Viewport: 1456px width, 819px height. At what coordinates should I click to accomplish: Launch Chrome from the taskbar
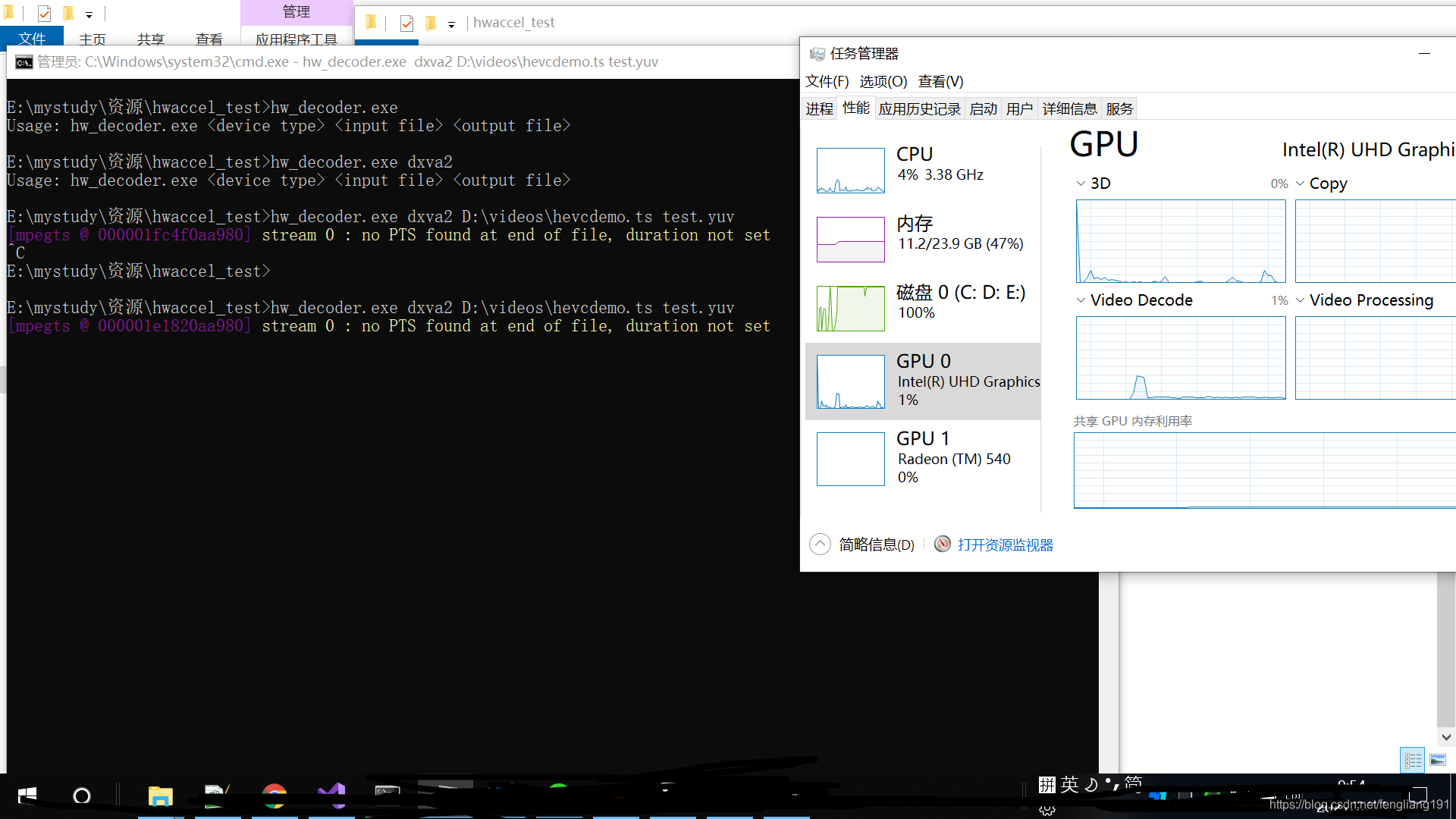pyautogui.click(x=275, y=796)
